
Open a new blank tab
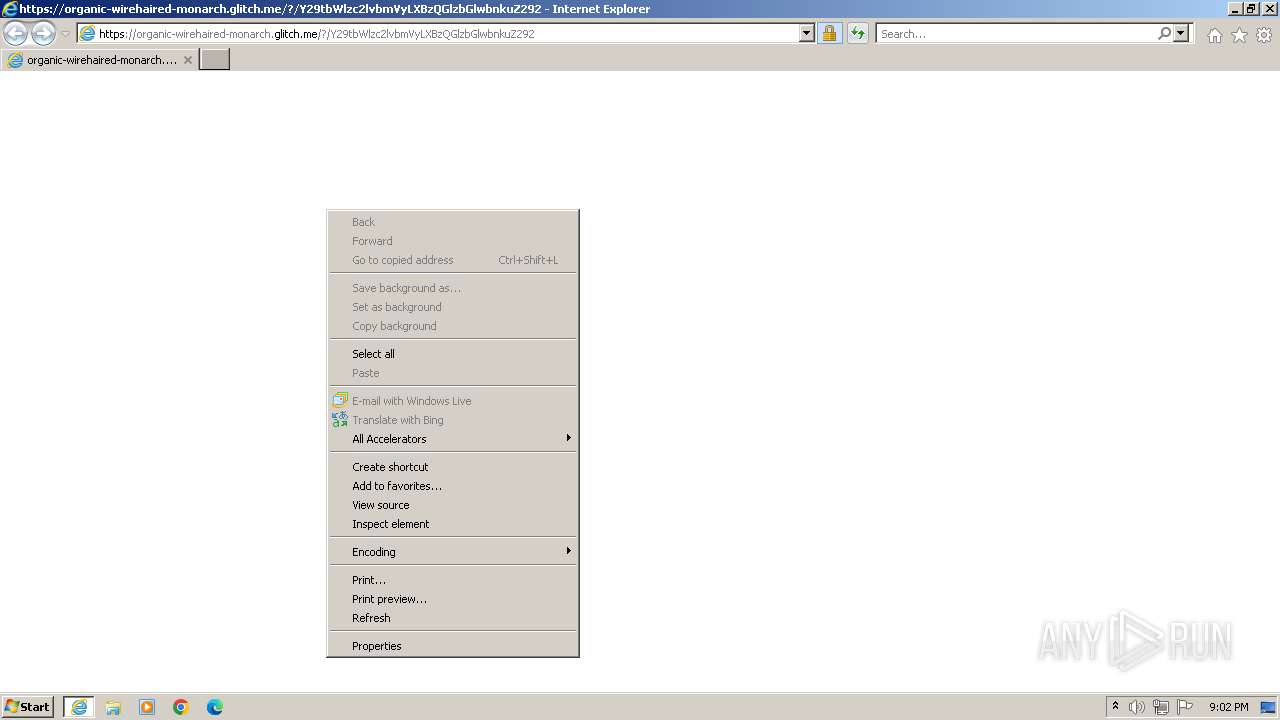click(215, 60)
